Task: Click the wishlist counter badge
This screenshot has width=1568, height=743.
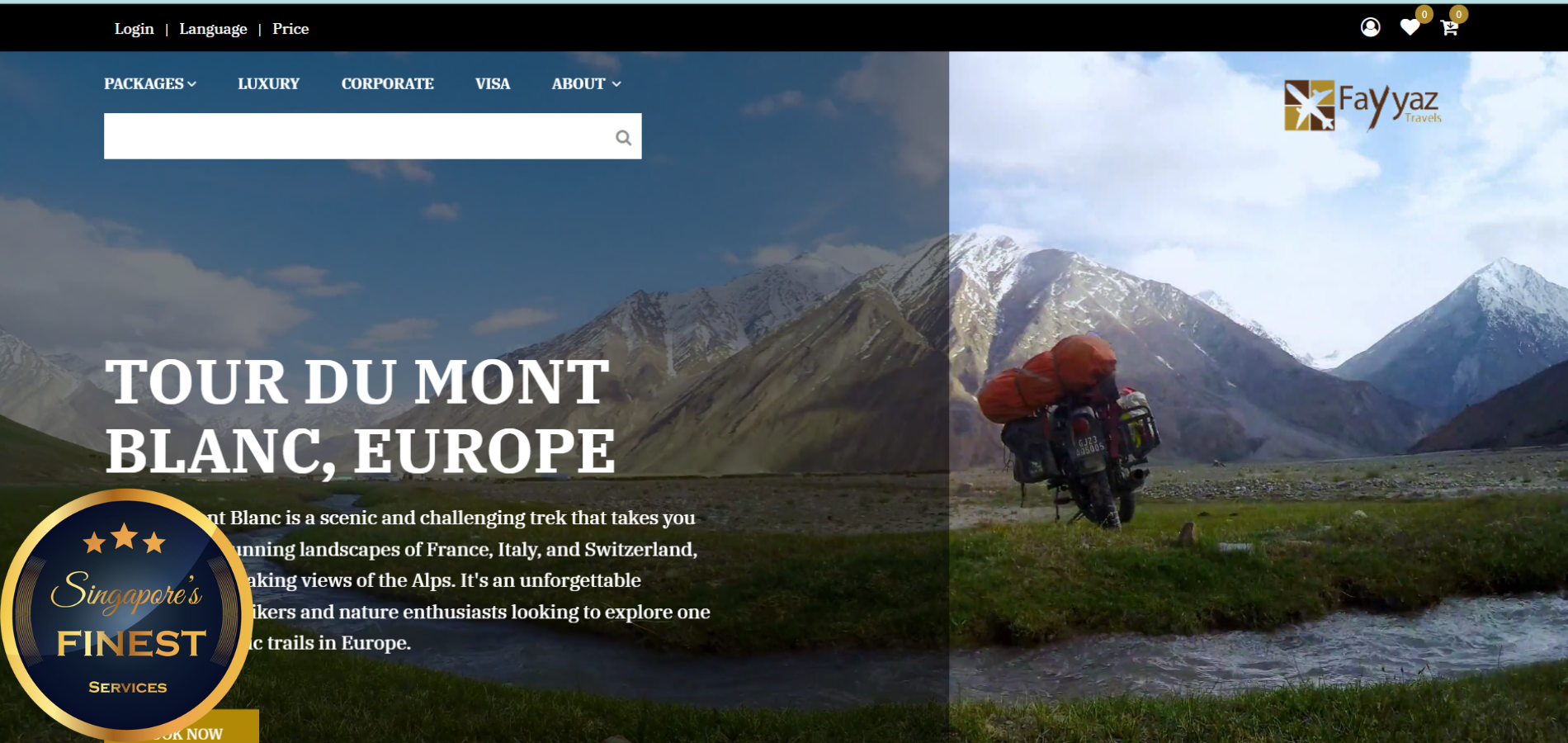Action: 1424,14
